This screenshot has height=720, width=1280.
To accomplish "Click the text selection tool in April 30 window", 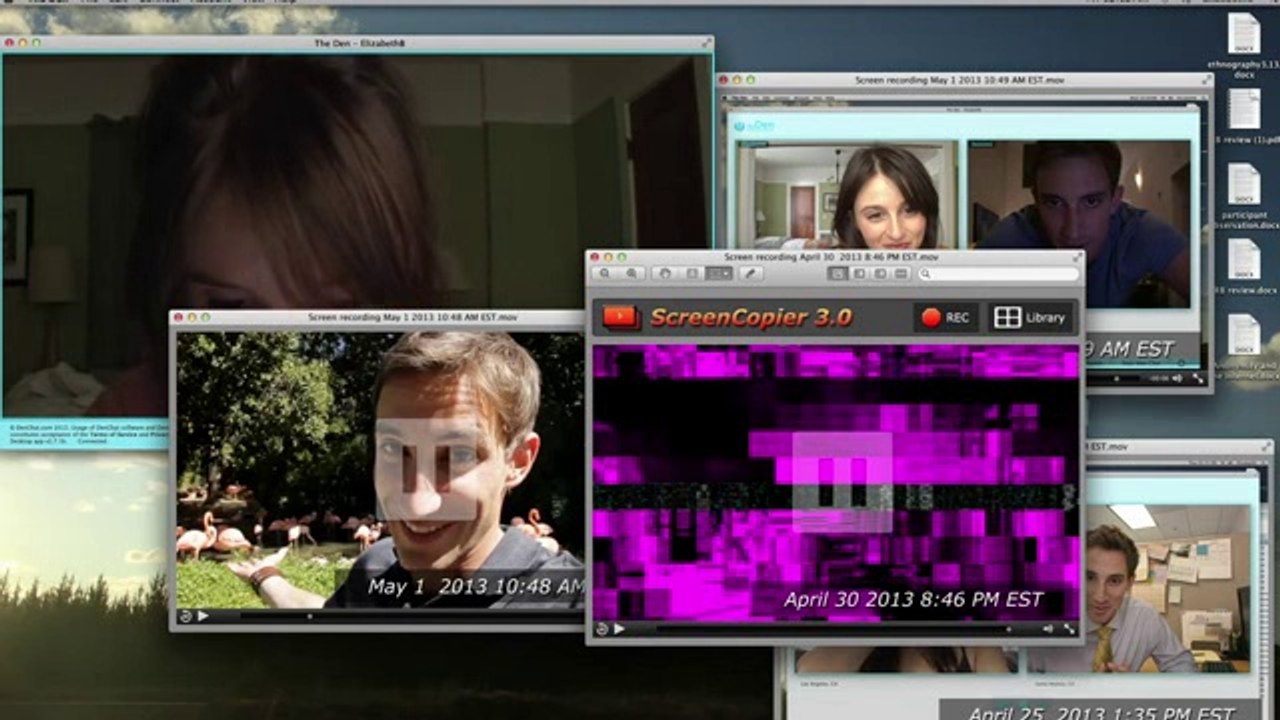I will click(x=691, y=273).
